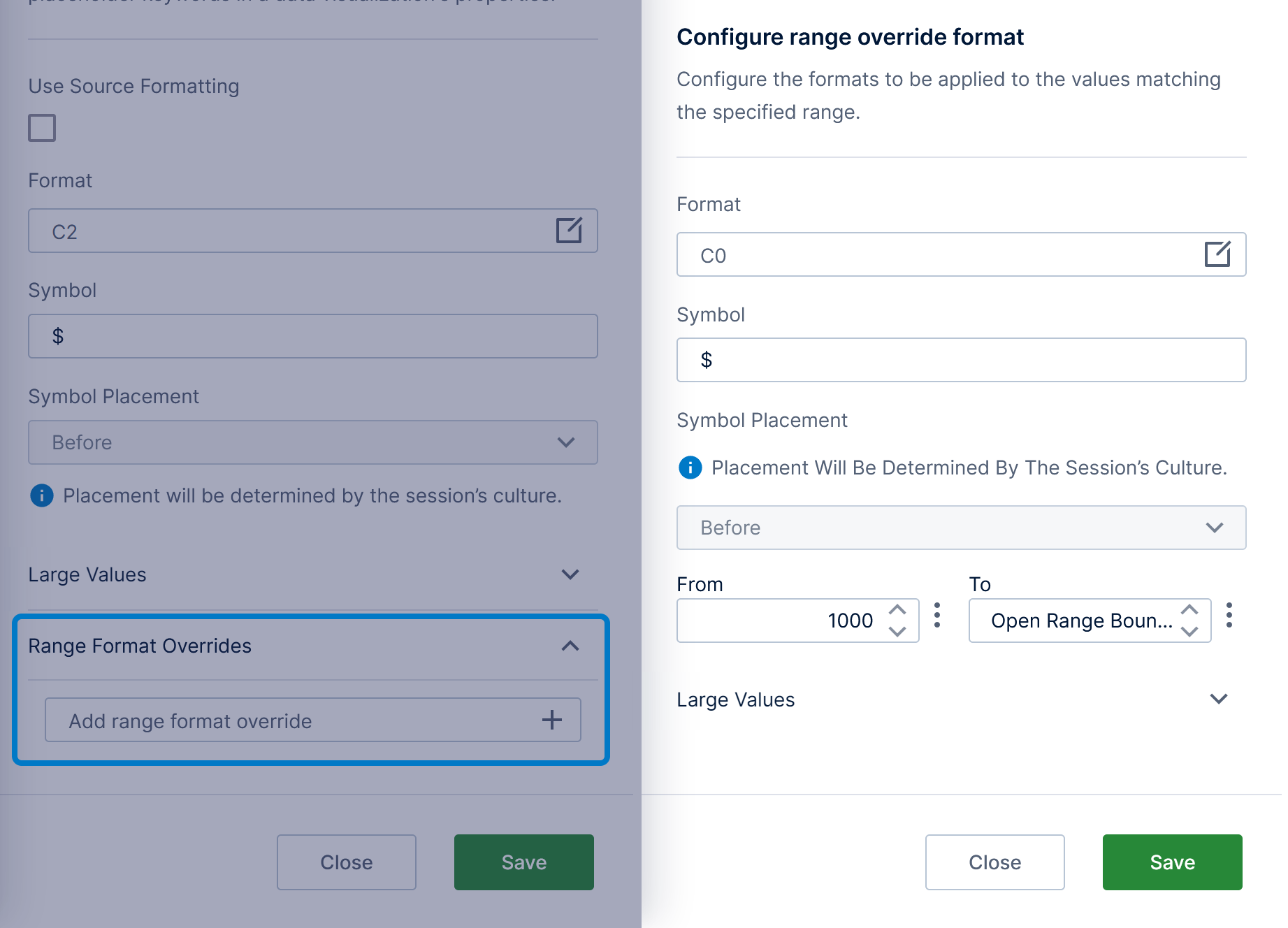Click the plus icon to add range override

pos(551,720)
